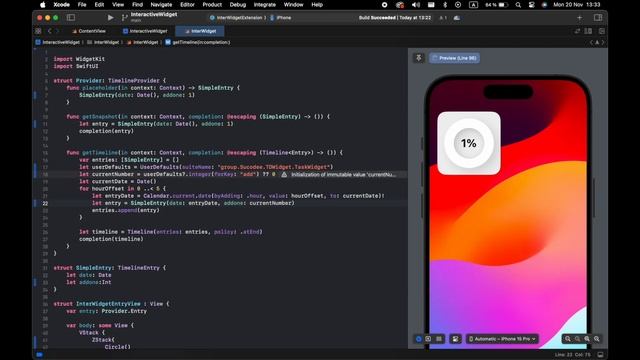Open the related items grid icon
640x360 pixels.
(38, 31)
